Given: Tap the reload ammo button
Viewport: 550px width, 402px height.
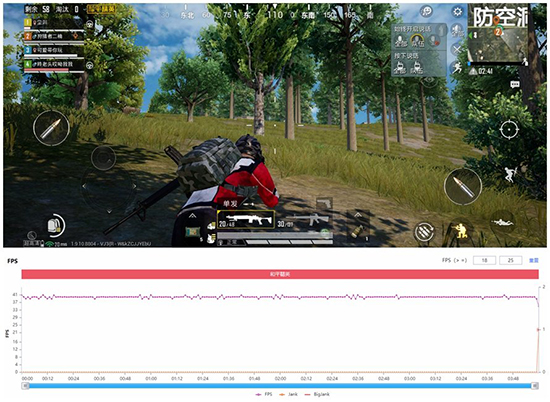Looking at the screenshot, I should 424,232.
